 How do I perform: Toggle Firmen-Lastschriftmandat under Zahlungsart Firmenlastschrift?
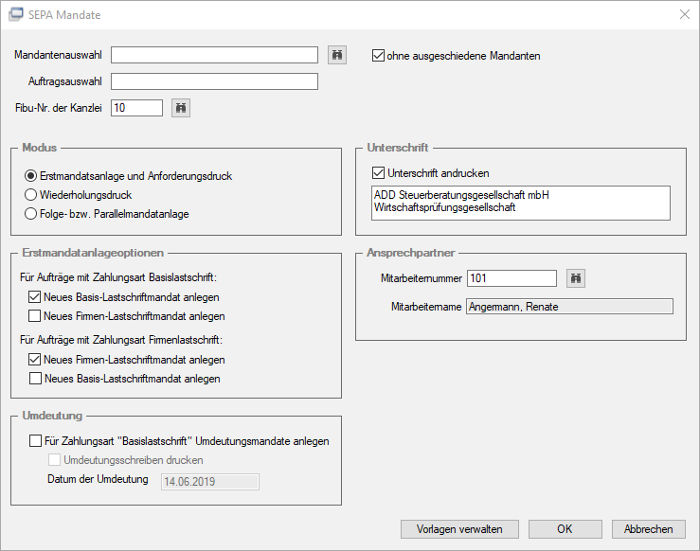click(34, 359)
